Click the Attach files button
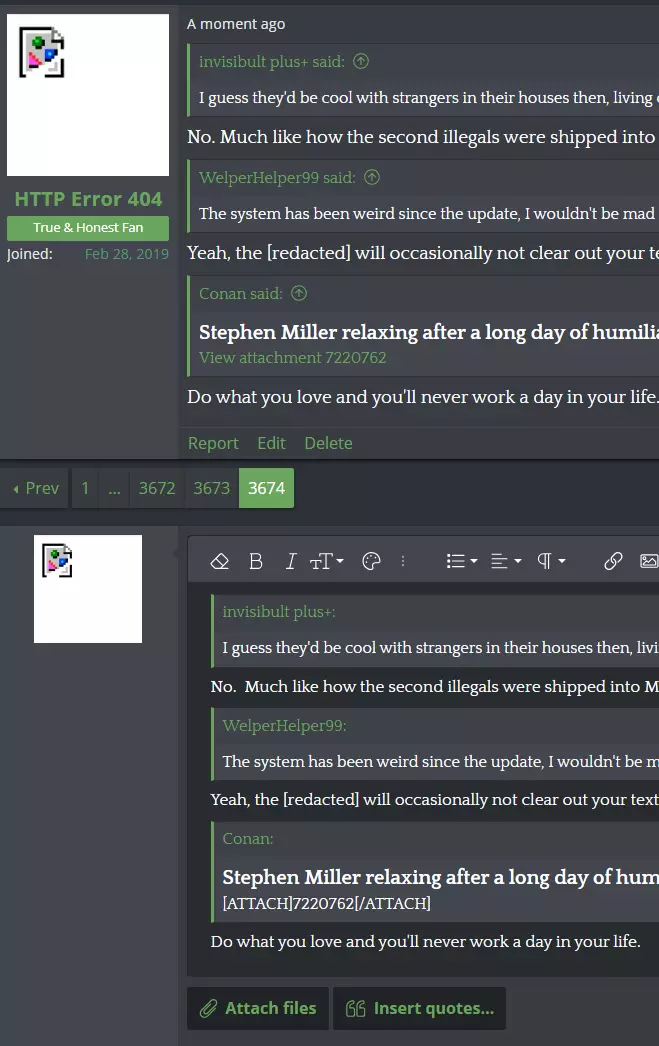The width and height of the screenshot is (659, 1046). [x=258, y=1008]
